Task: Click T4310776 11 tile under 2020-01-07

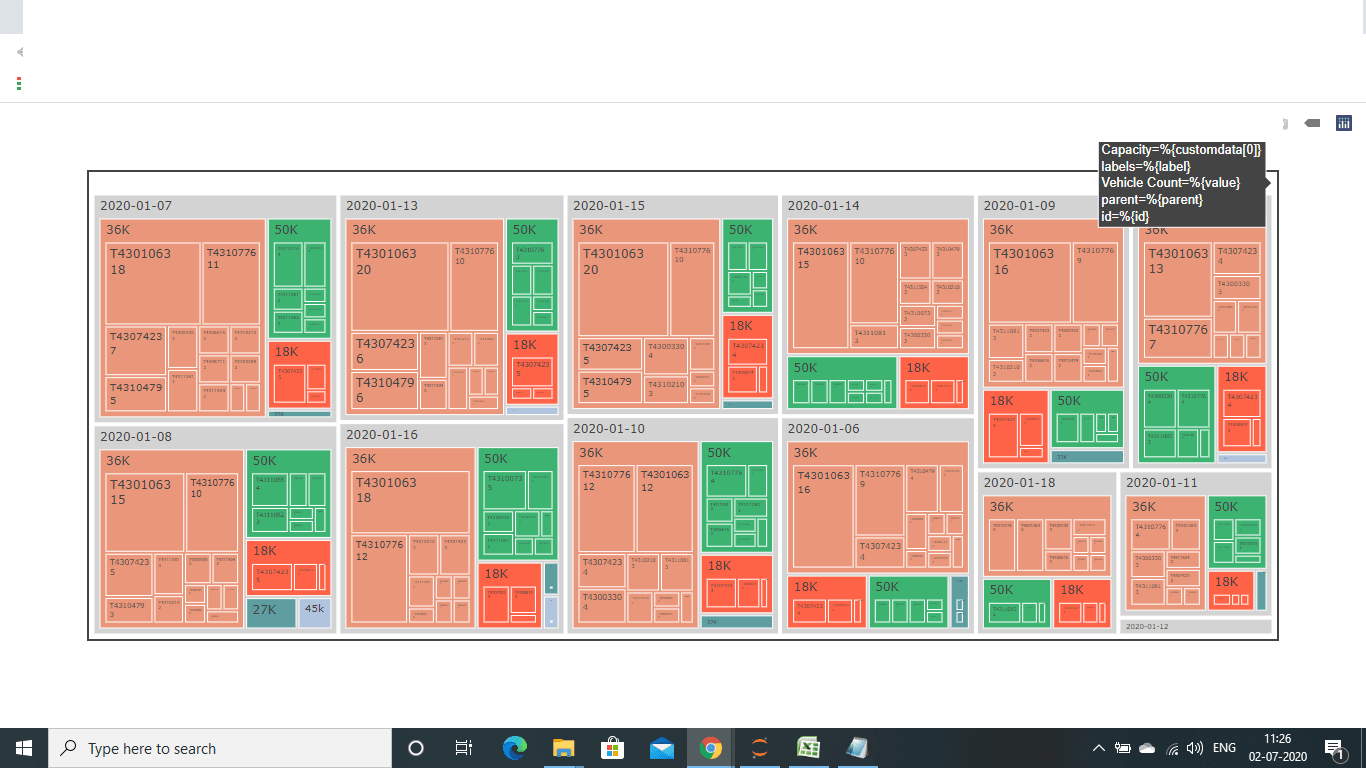Action: tap(232, 283)
